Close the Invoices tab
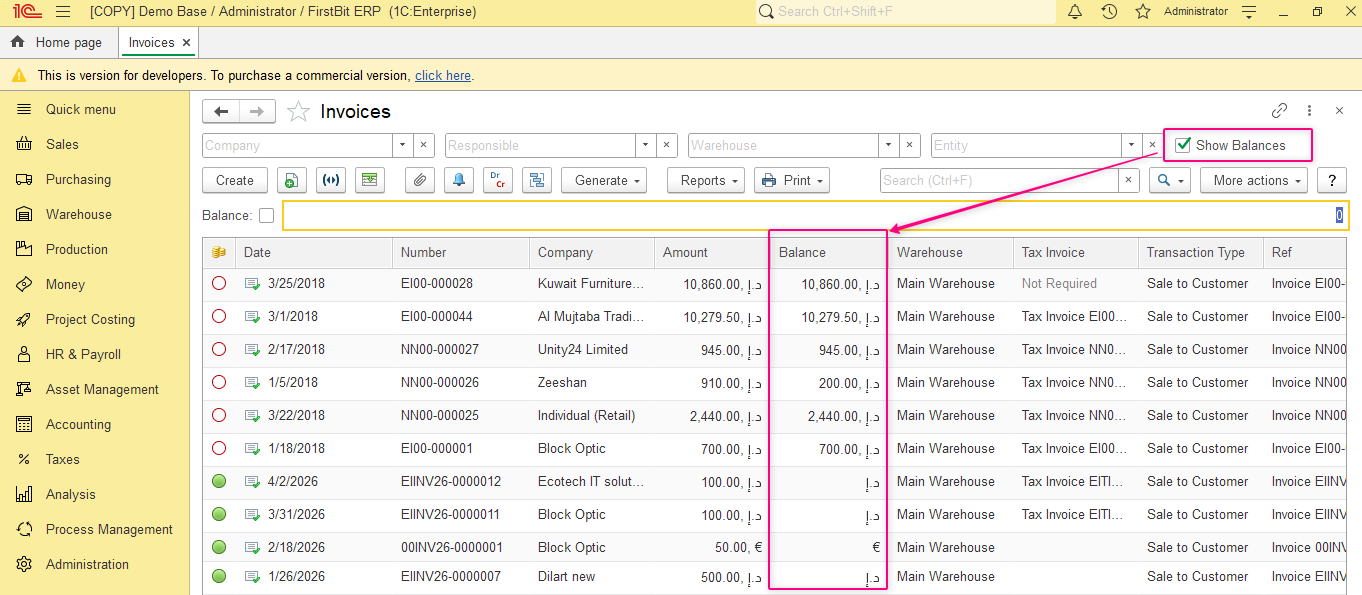Viewport: 1362px width, 595px height. [186, 43]
